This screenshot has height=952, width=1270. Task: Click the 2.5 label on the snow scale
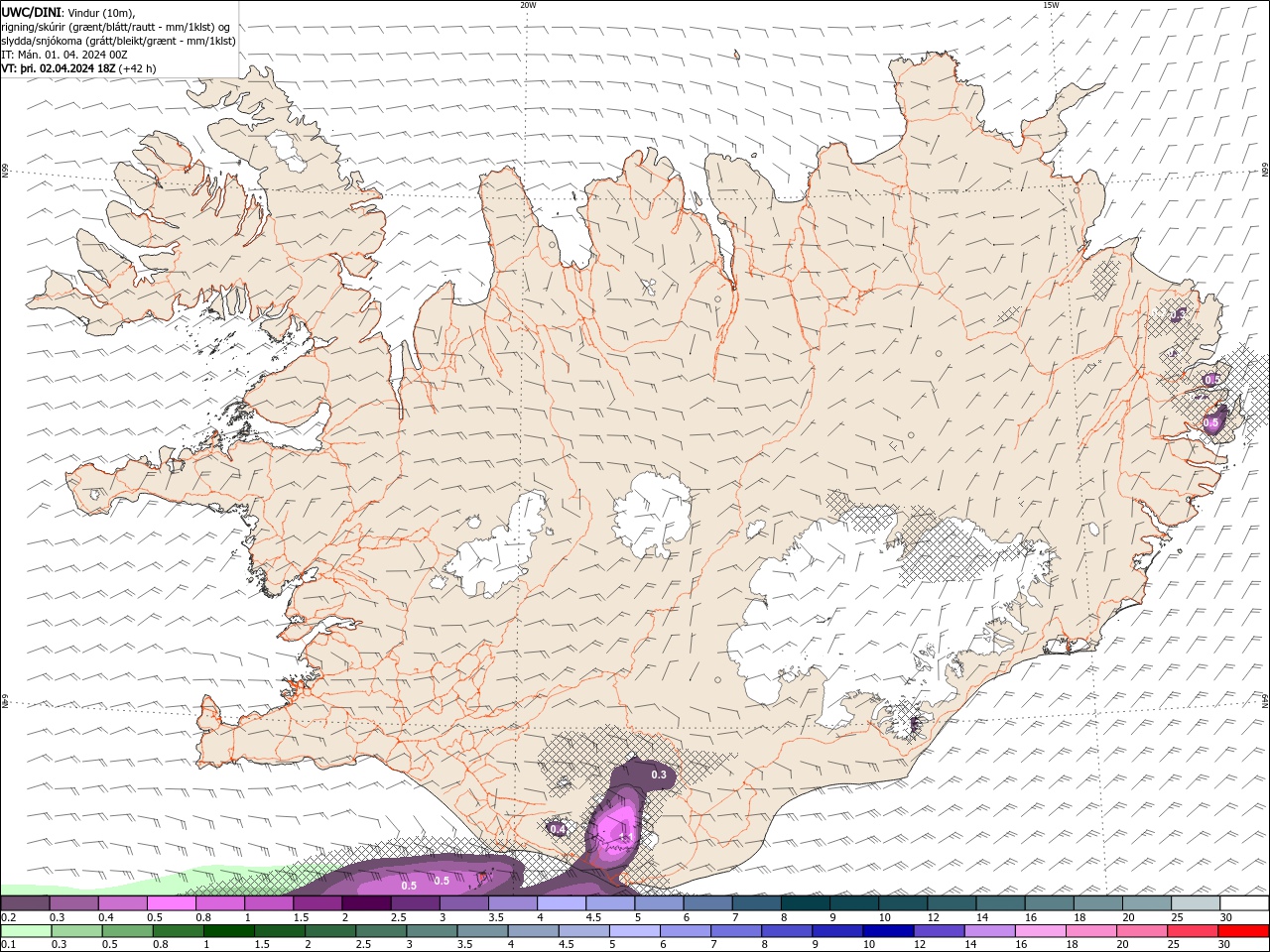[398, 917]
